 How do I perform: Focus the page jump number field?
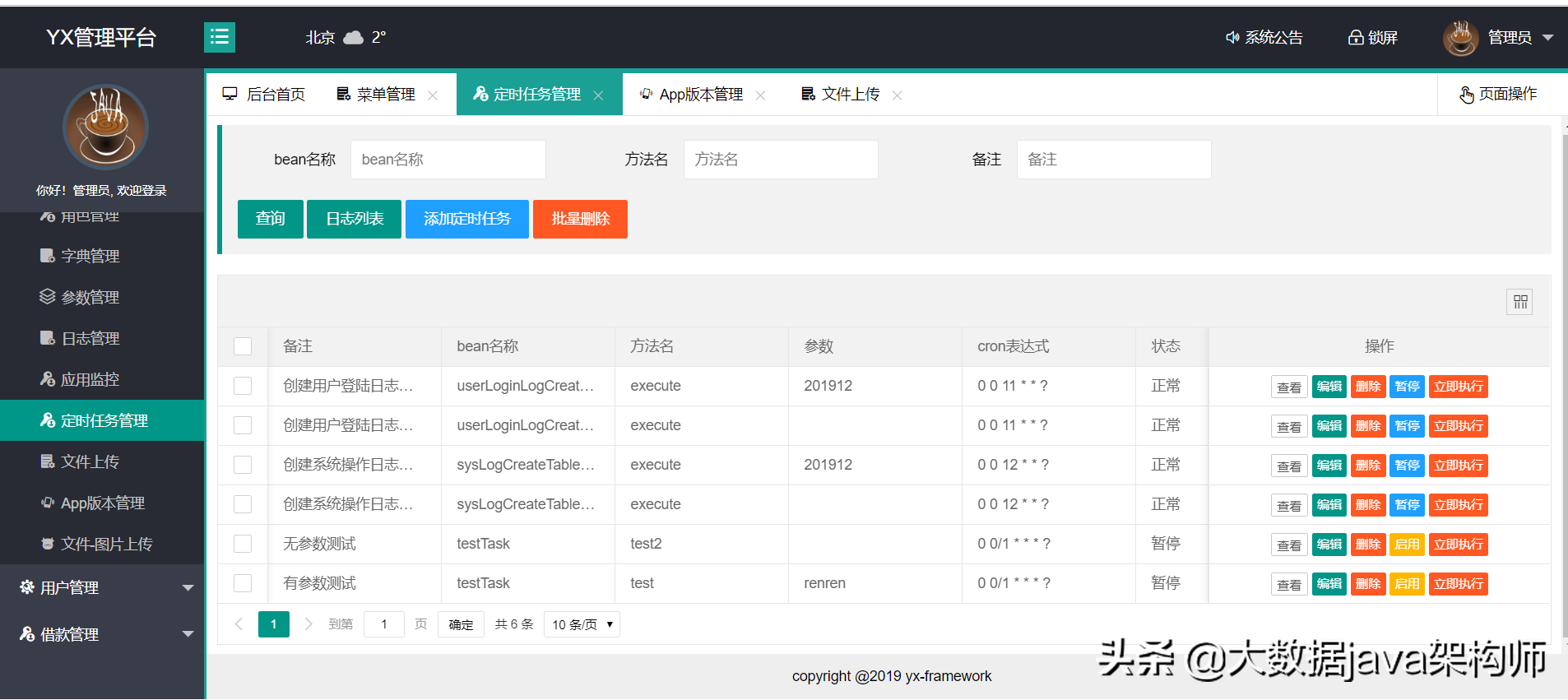coord(384,624)
